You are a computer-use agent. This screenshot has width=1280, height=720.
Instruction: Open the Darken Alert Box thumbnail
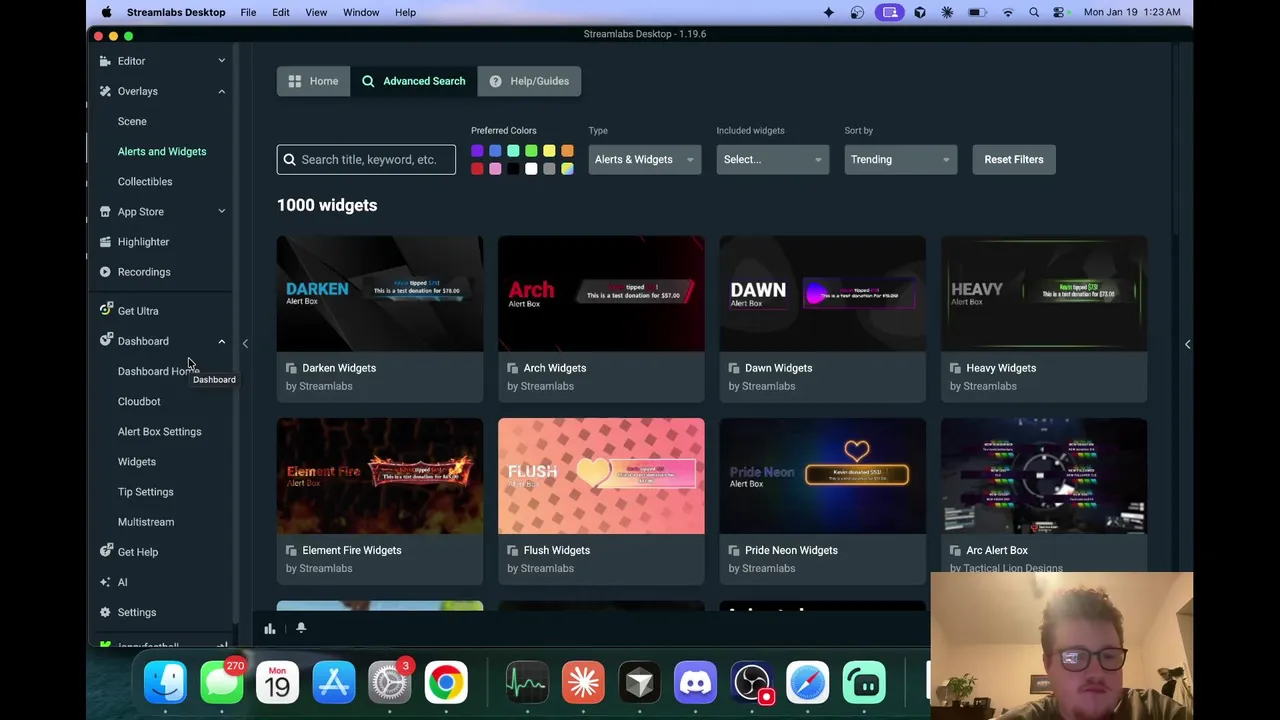click(x=380, y=294)
